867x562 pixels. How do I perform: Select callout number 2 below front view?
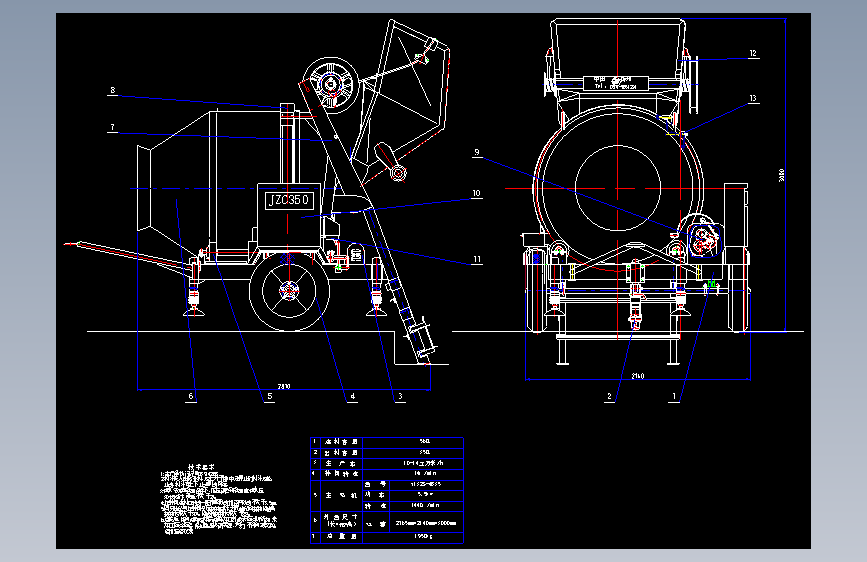[x=610, y=396]
